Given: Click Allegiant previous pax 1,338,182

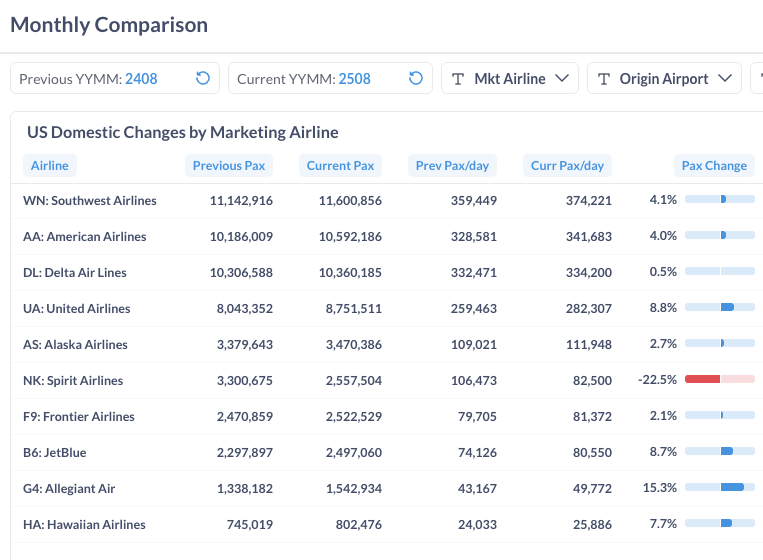Looking at the screenshot, I should pos(245,488).
